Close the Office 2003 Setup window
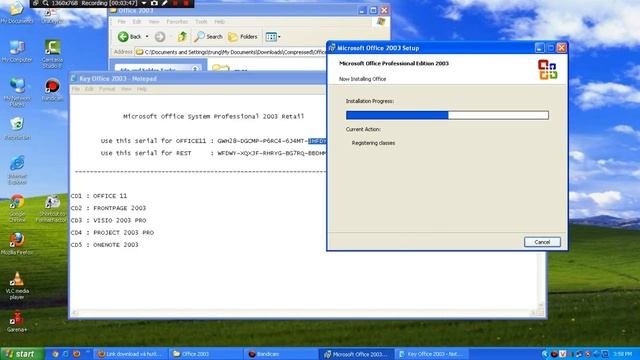The height and width of the screenshot is (360, 640). (562, 48)
